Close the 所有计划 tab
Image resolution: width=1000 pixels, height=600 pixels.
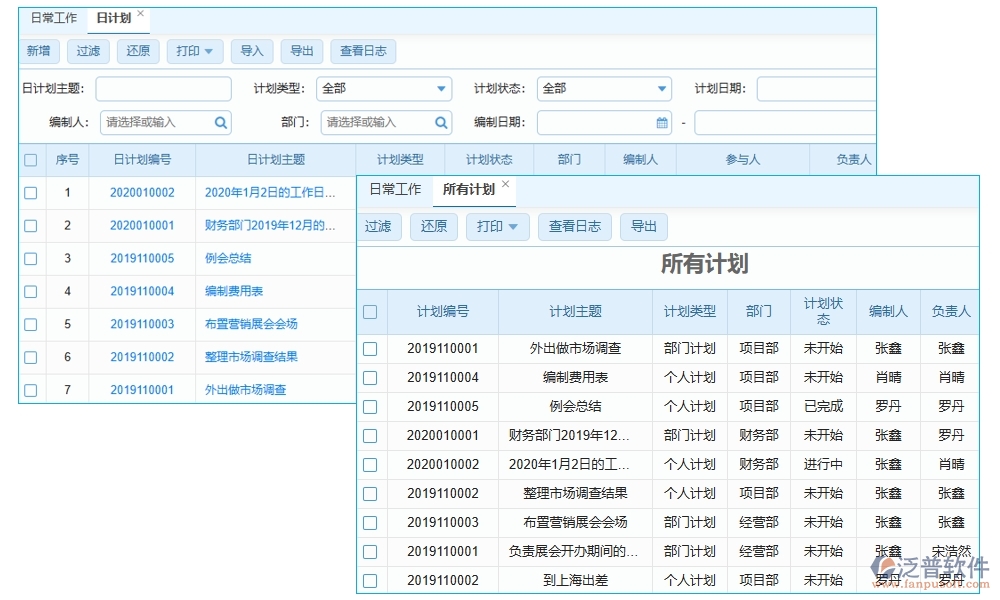click(x=506, y=184)
